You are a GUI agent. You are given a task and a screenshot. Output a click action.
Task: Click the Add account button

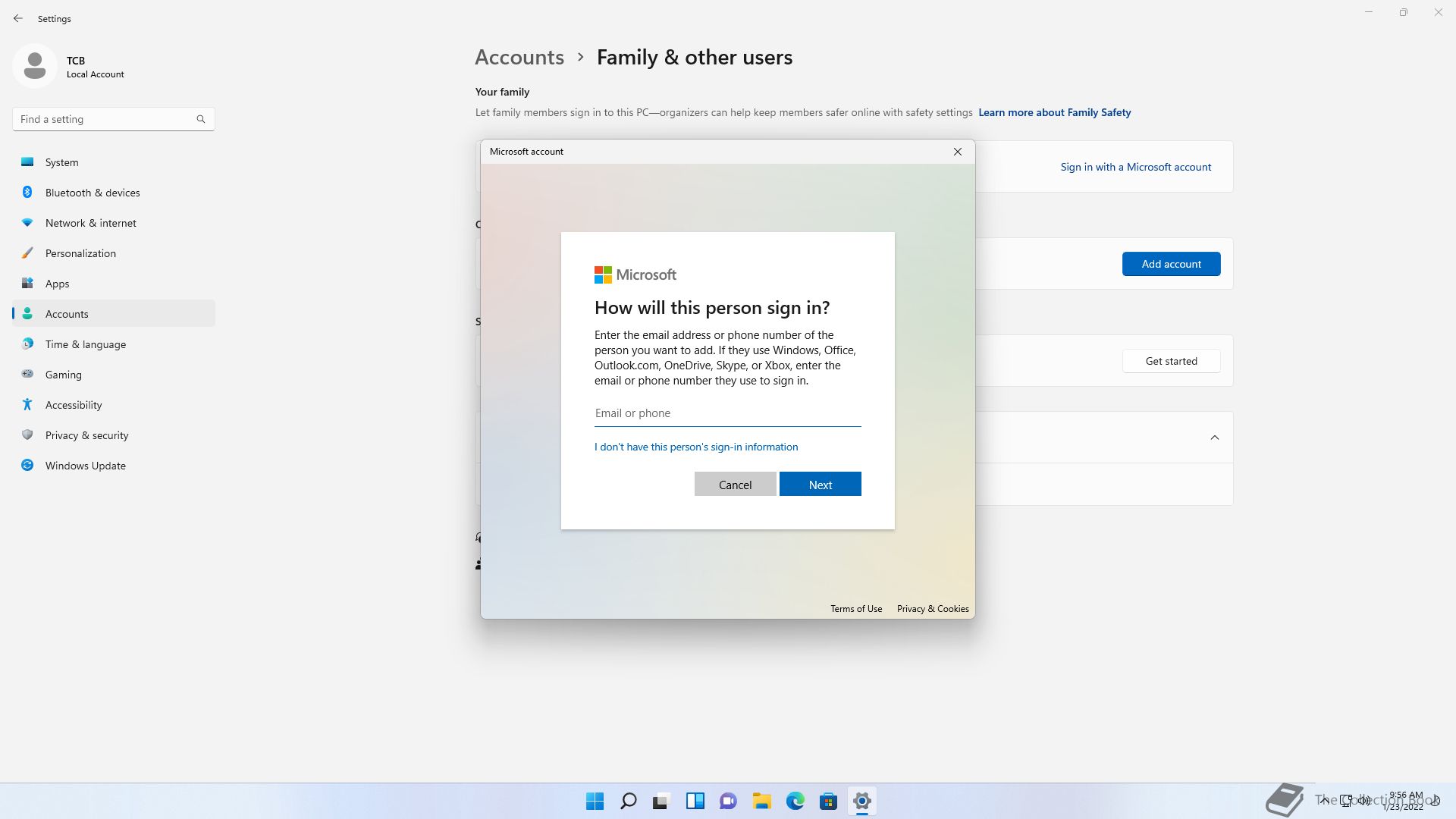tap(1171, 264)
